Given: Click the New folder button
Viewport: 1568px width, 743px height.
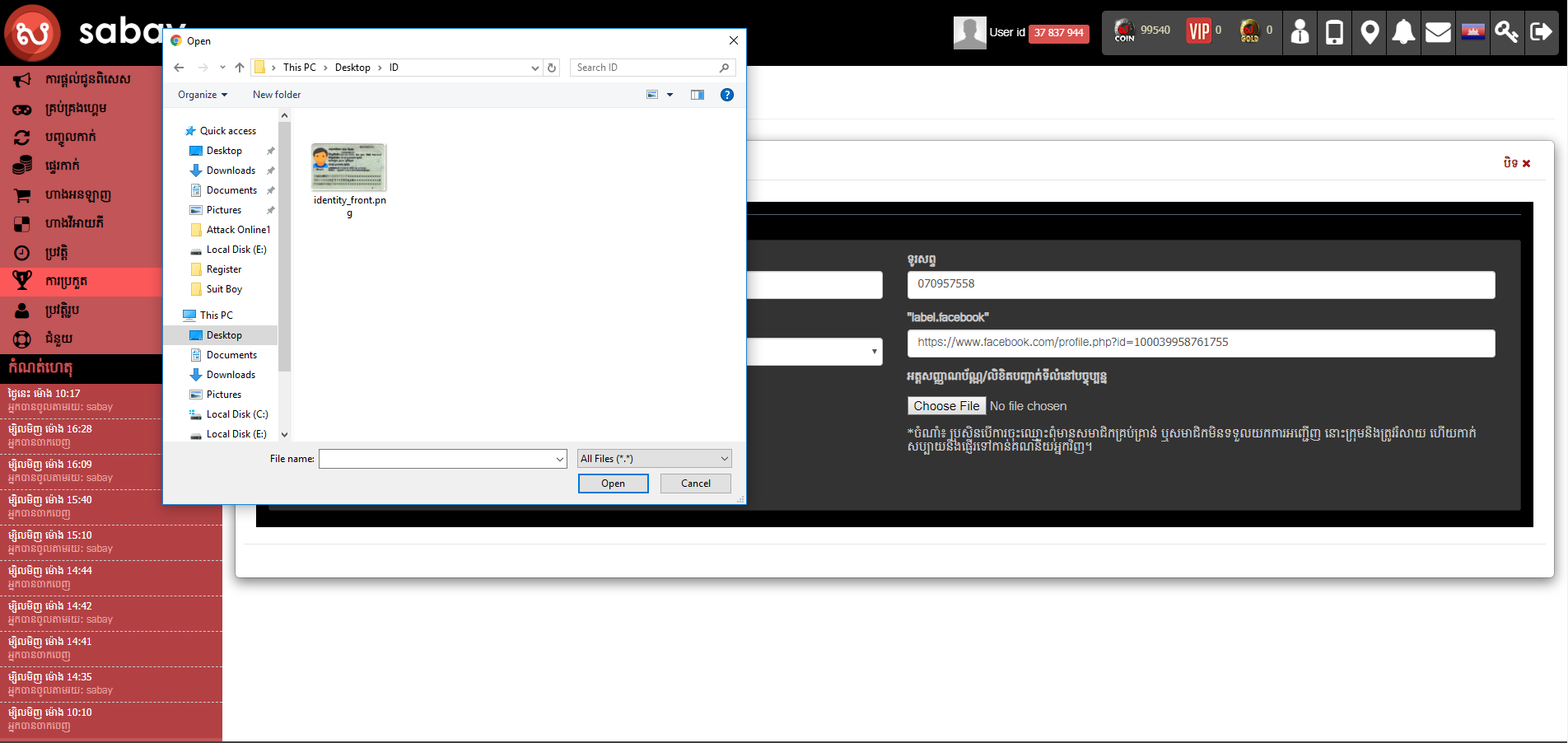Looking at the screenshot, I should (x=277, y=95).
